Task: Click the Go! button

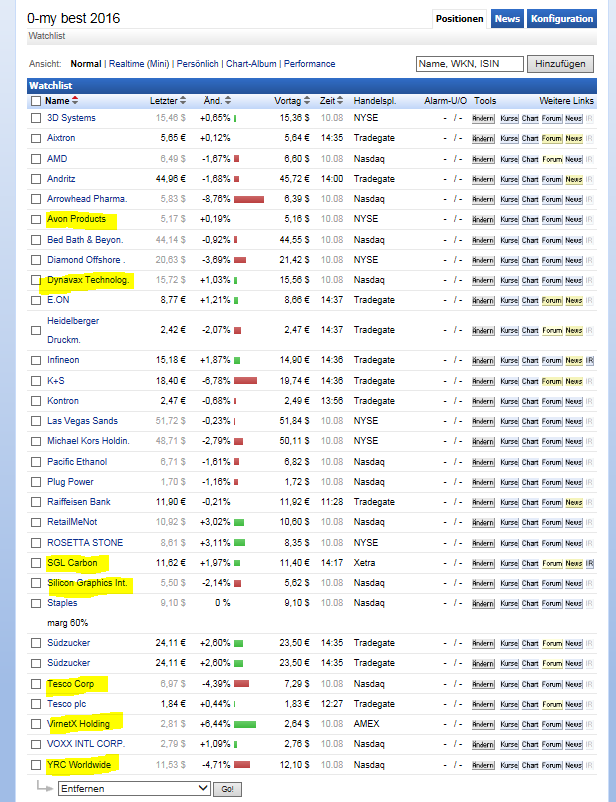Action: click(227, 789)
